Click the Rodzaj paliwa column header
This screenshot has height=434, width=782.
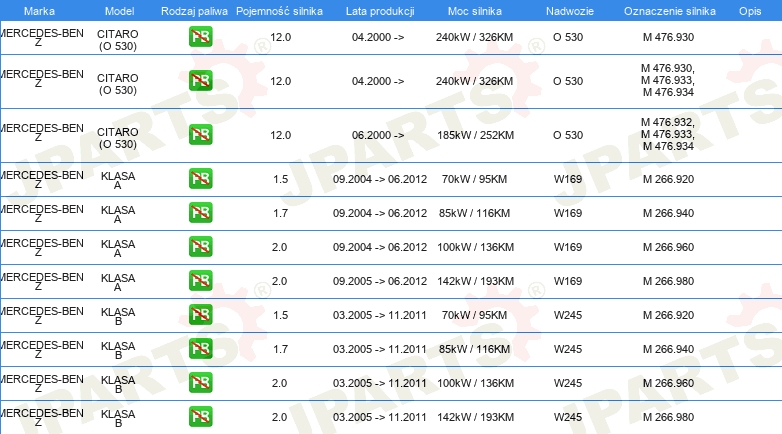[194, 11]
